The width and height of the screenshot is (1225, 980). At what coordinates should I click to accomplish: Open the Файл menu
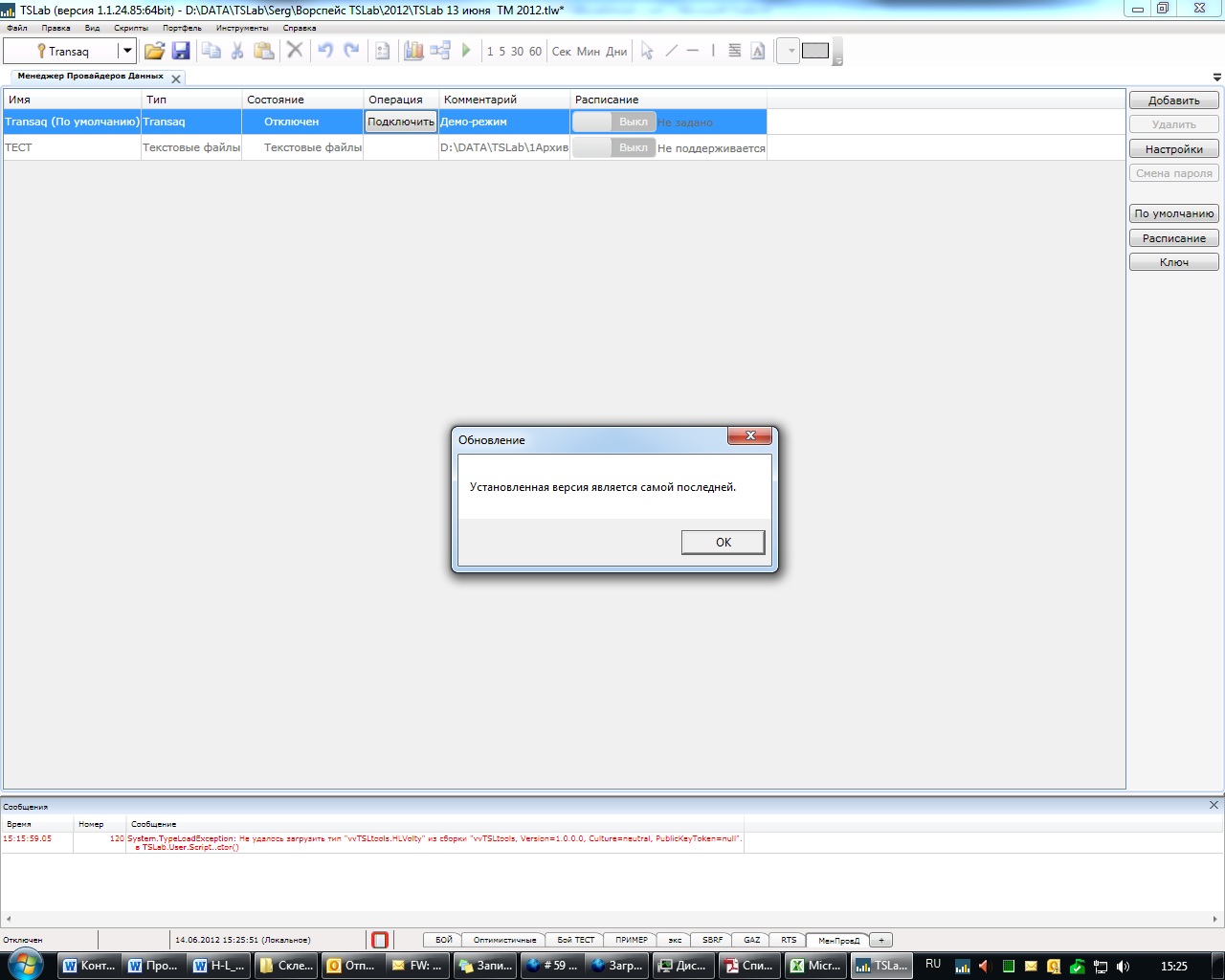(17, 28)
